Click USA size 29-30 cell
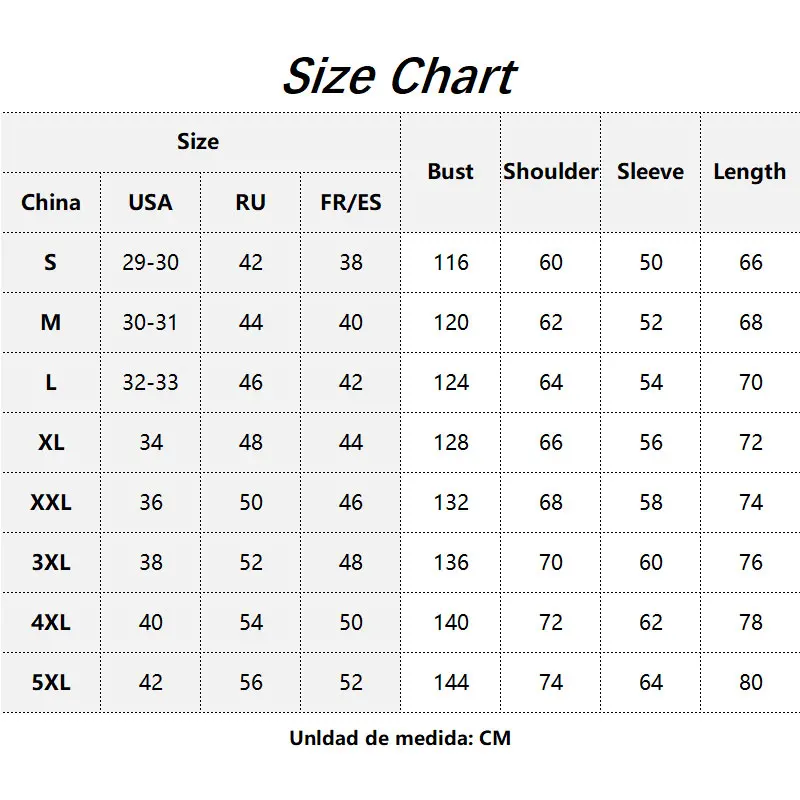The image size is (800, 800). point(150,262)
